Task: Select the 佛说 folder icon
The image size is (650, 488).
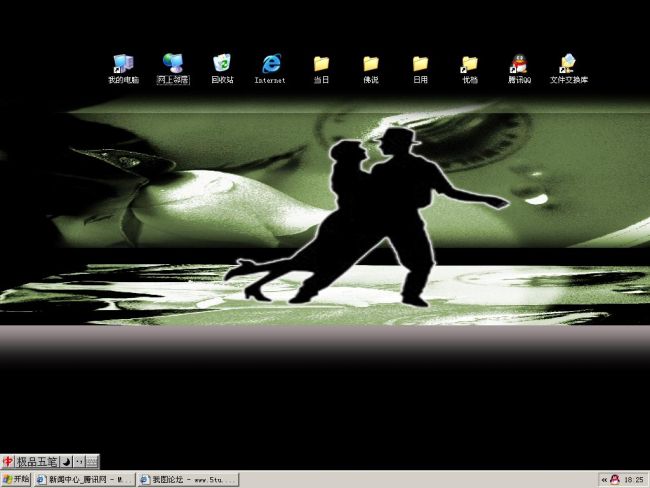Action: pyautogui.click(x=370, y=66)
